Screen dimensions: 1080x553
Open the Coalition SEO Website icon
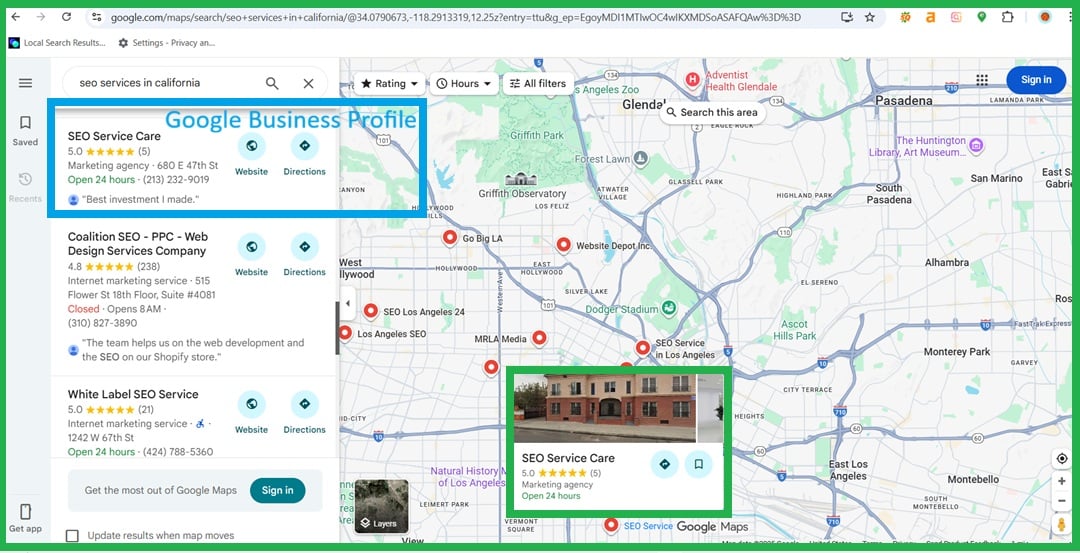click(x=251, y=247)
